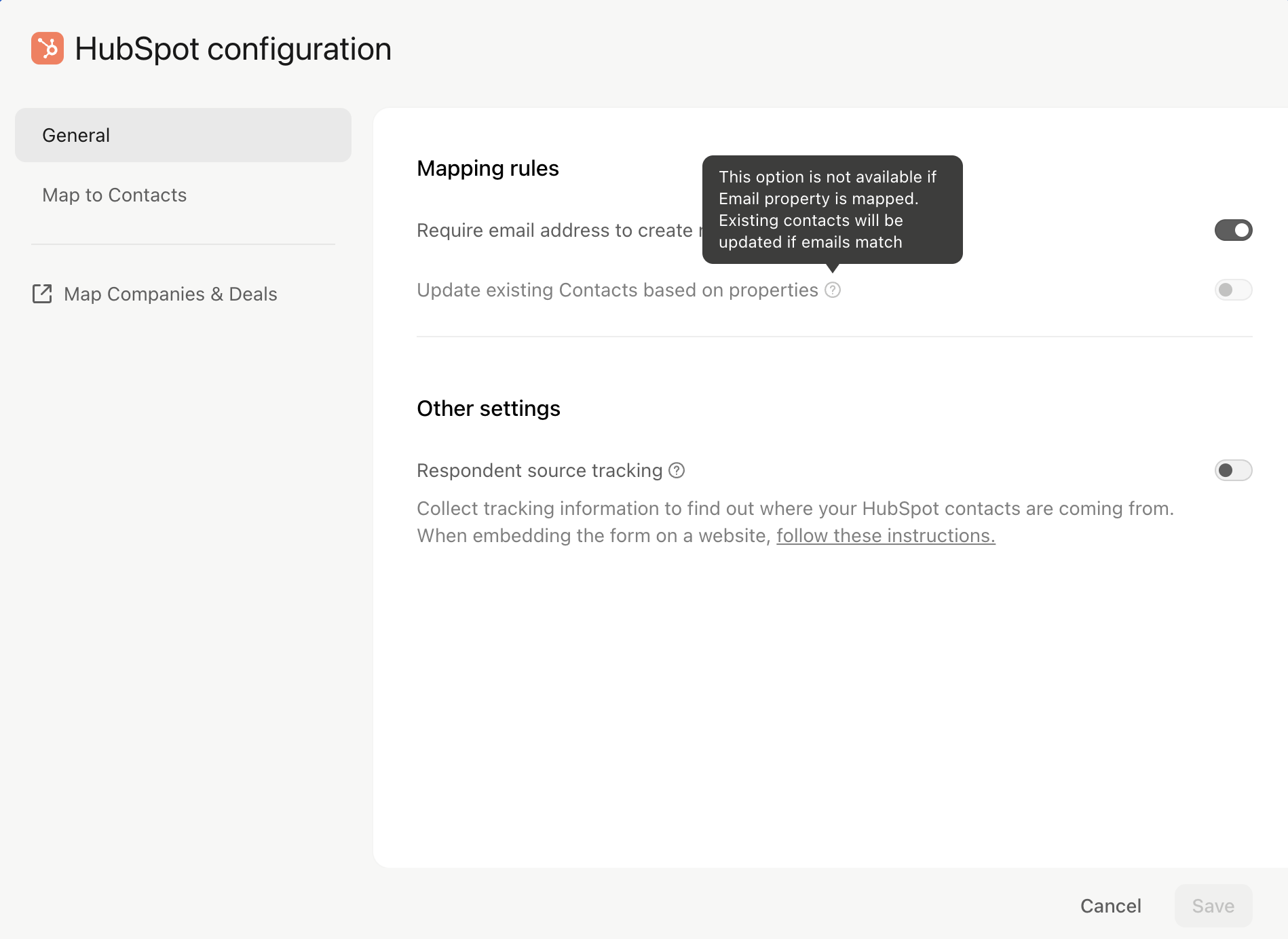Click the Update existing Contacts label text
The image size is (1288, 939).
pyautogui.click(x=618, y=290)
